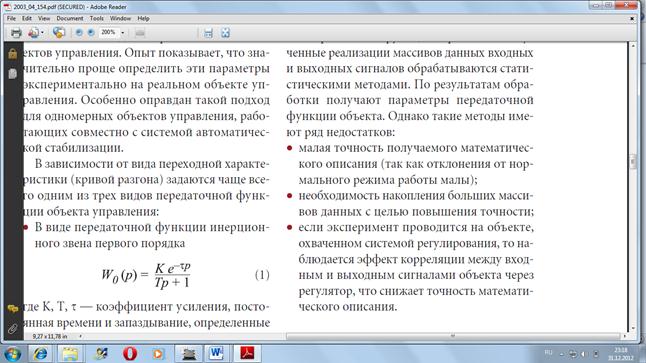Open the Attachments paperclip icon in sidebar

tap(12, 328)
